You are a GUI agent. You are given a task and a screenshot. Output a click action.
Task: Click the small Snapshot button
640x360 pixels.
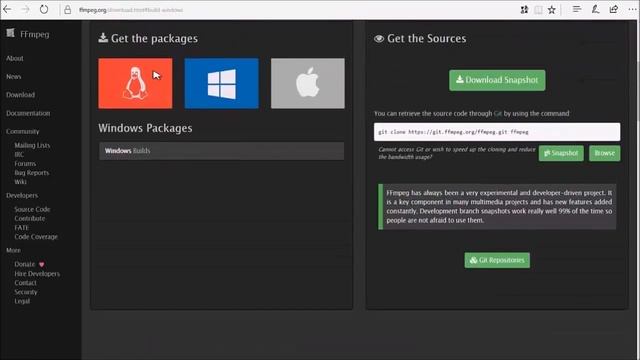coord(561,153)
